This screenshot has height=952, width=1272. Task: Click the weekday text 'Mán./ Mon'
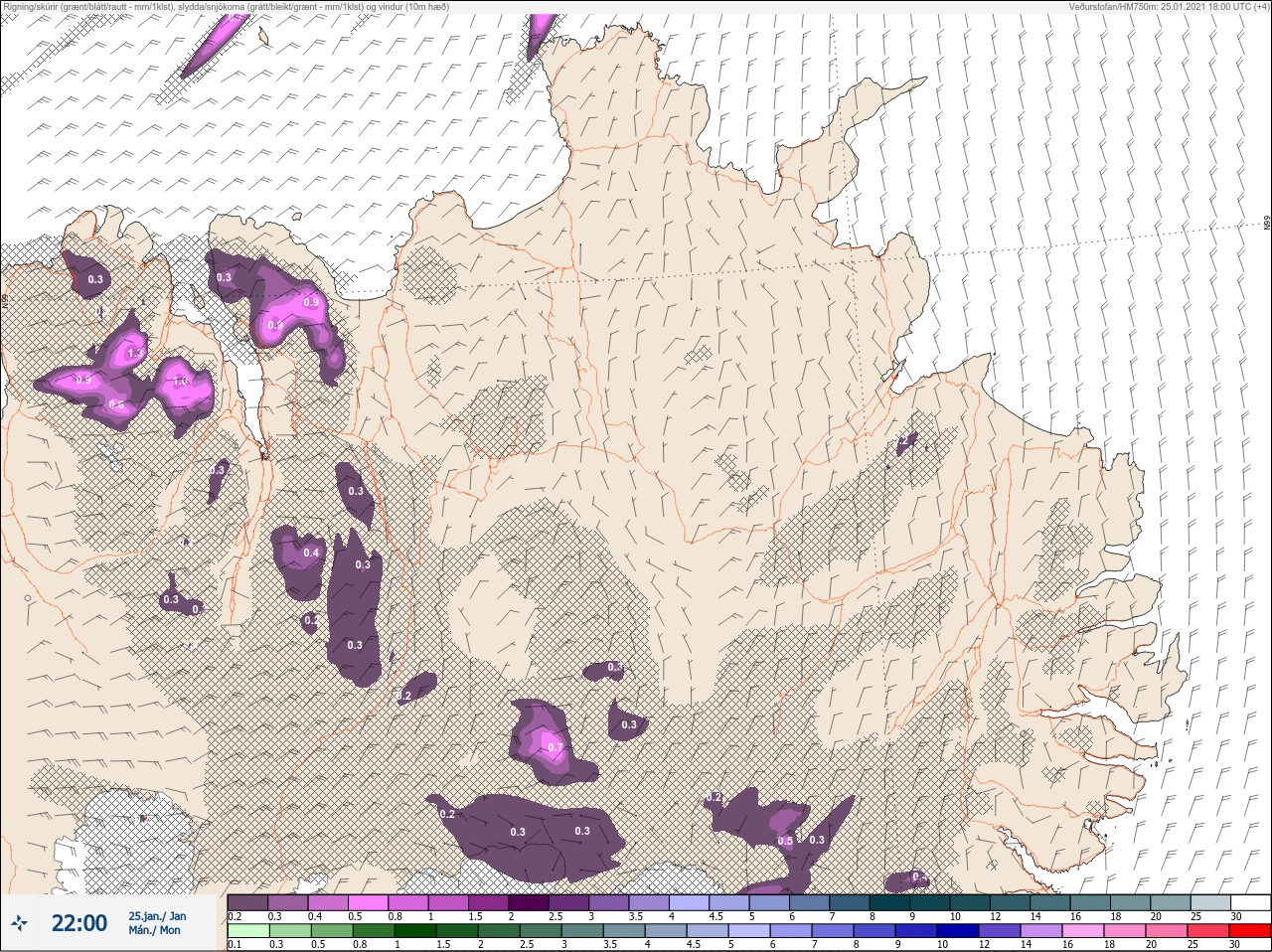[x=154, y=930]
